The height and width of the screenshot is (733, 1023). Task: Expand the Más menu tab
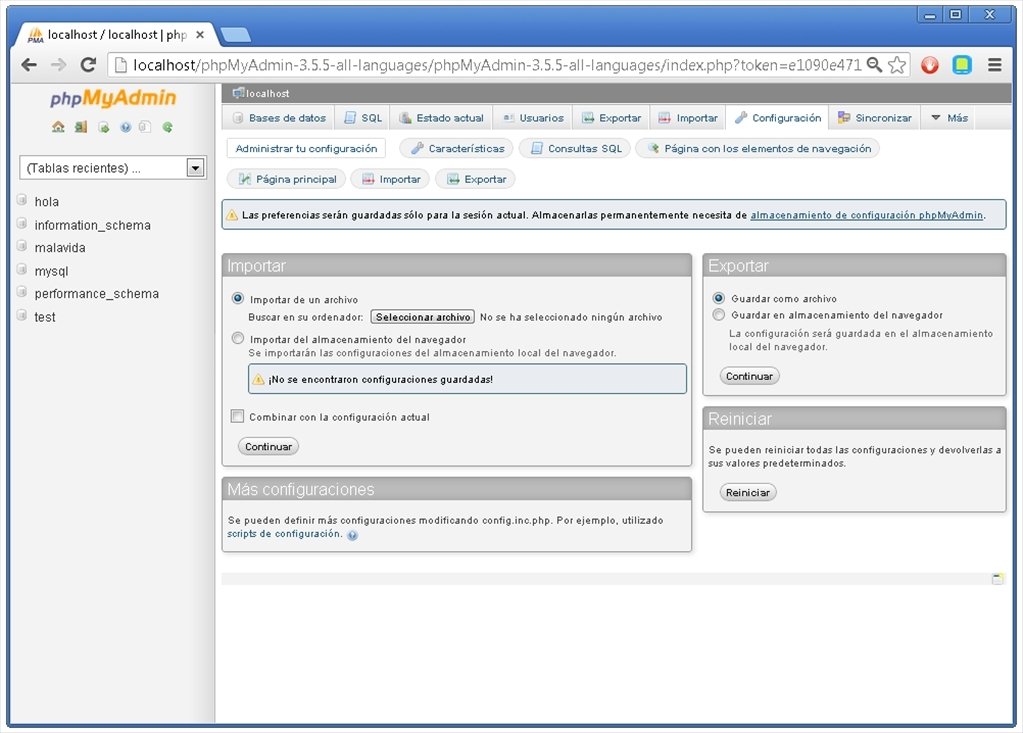click(949, 118)
